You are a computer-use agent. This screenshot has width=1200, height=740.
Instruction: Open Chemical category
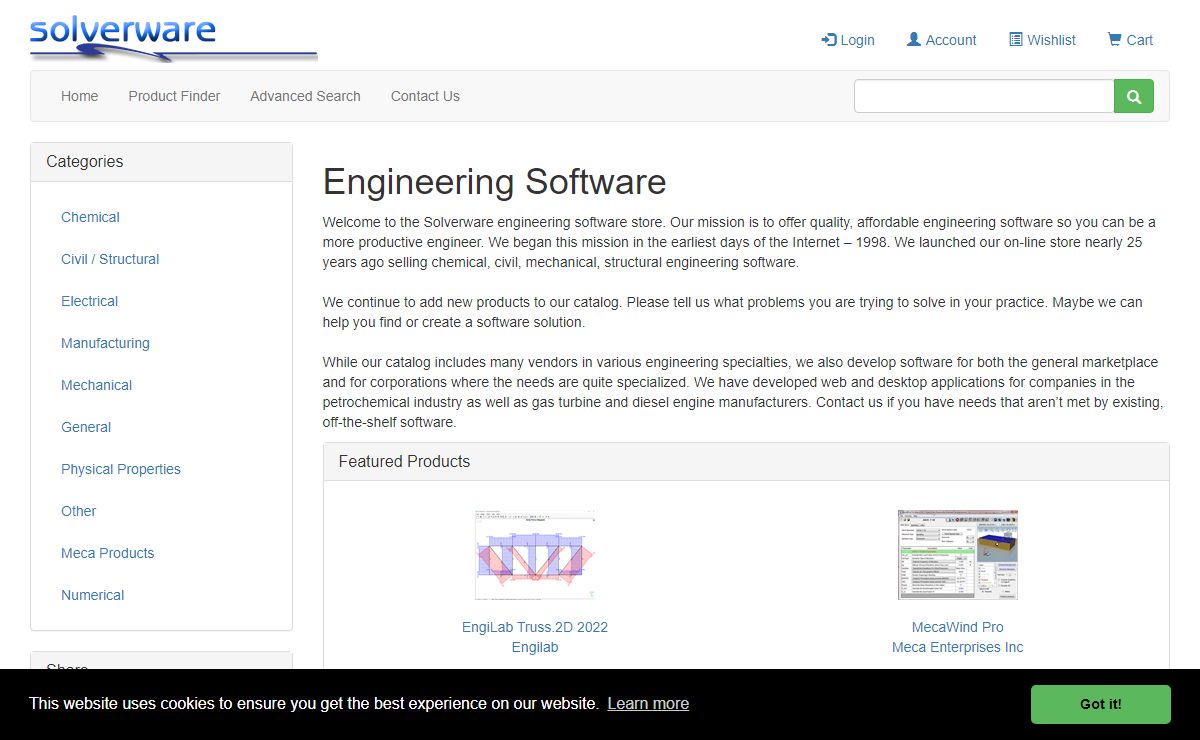tap(90, 217)
